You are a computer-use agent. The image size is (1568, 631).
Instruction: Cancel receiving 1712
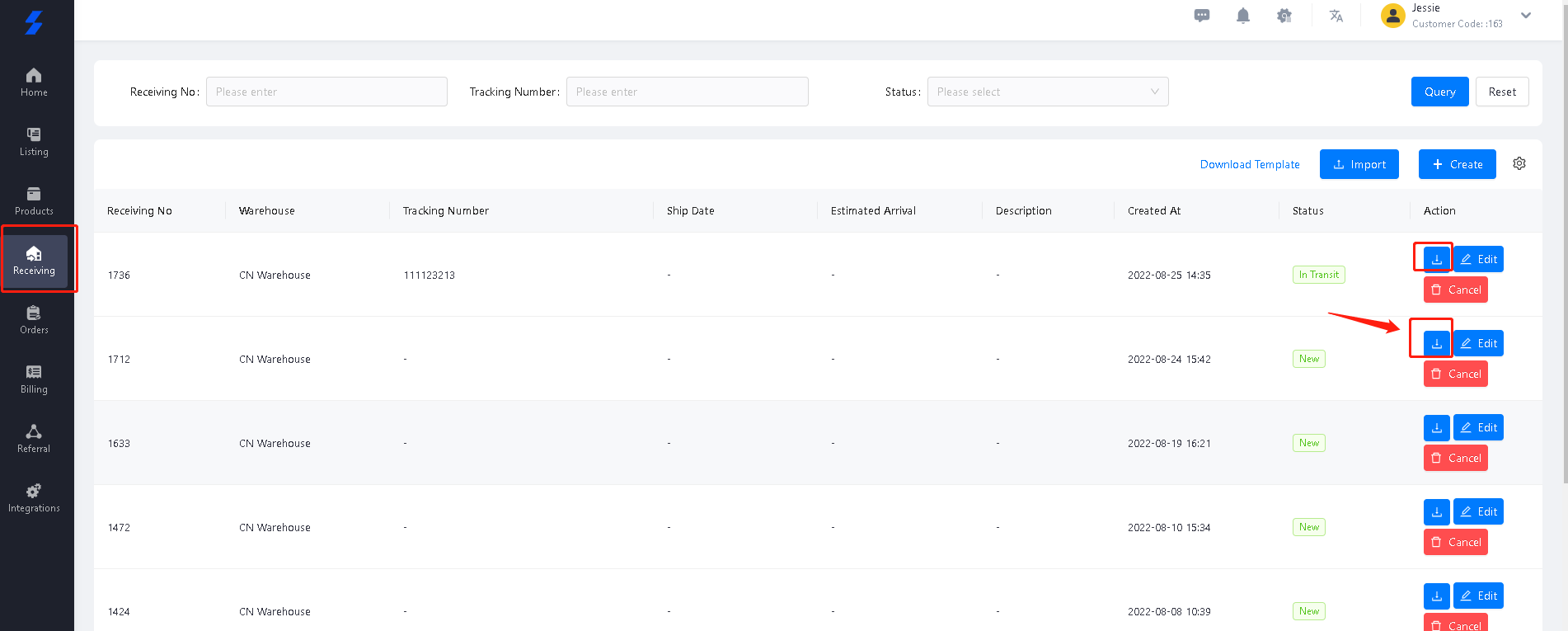(1456, 374)
